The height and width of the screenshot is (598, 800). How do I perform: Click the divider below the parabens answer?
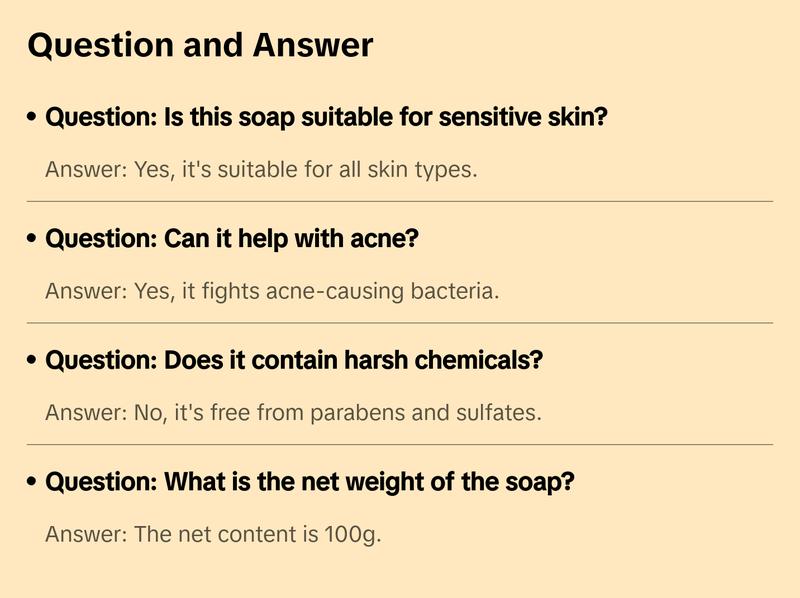[400, 444]
